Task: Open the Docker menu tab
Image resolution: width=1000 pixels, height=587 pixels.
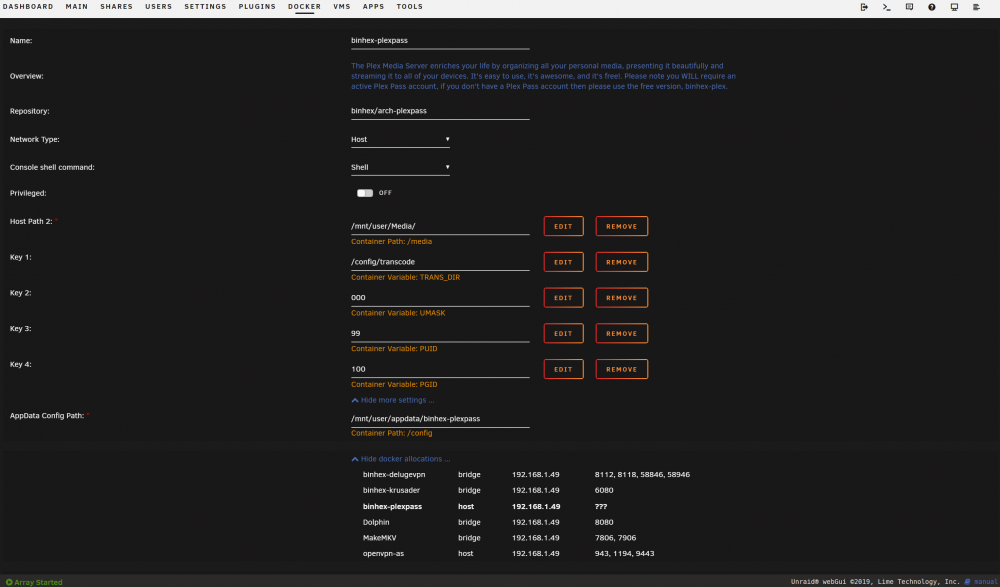Action: (304, 6)
